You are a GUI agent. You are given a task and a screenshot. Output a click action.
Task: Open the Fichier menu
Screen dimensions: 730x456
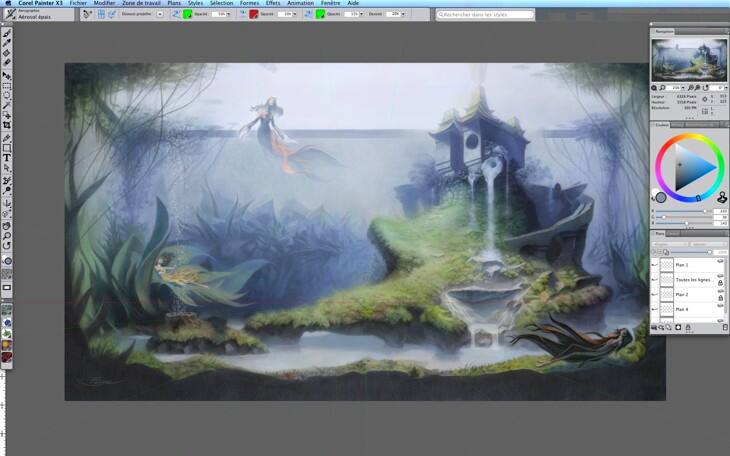pyautogui.click(x=77, y=3)
